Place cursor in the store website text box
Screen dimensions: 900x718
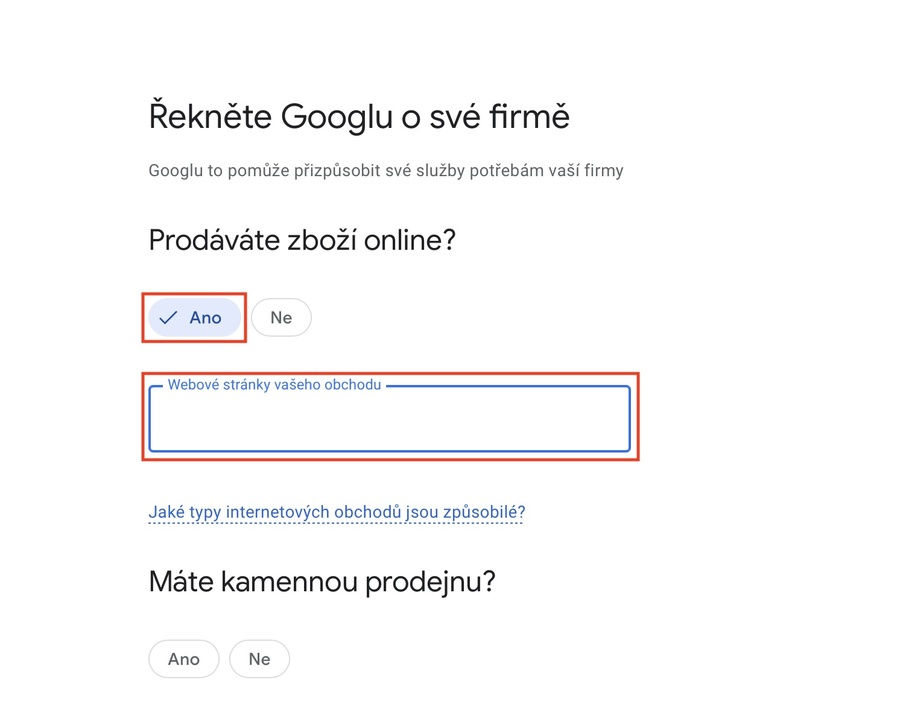(x=389, y=420)
